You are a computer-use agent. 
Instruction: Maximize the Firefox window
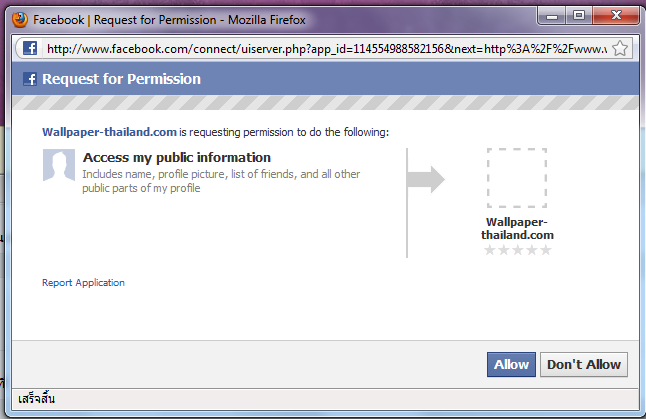[579, 15]
